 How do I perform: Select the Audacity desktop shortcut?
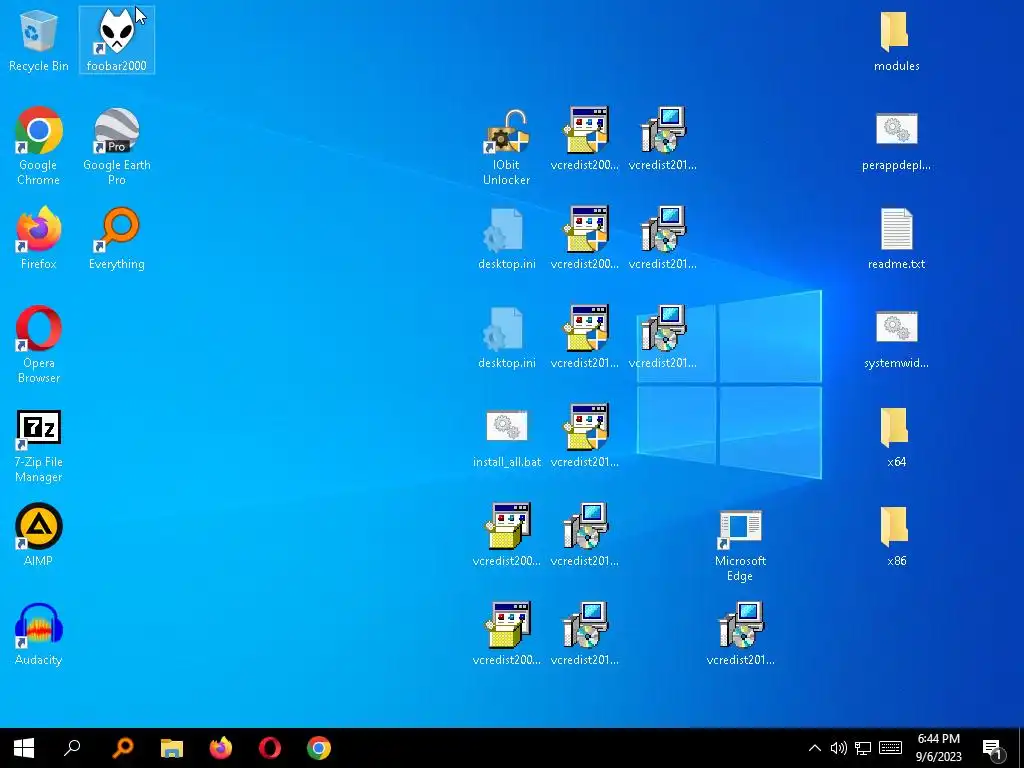coord(39,633)
